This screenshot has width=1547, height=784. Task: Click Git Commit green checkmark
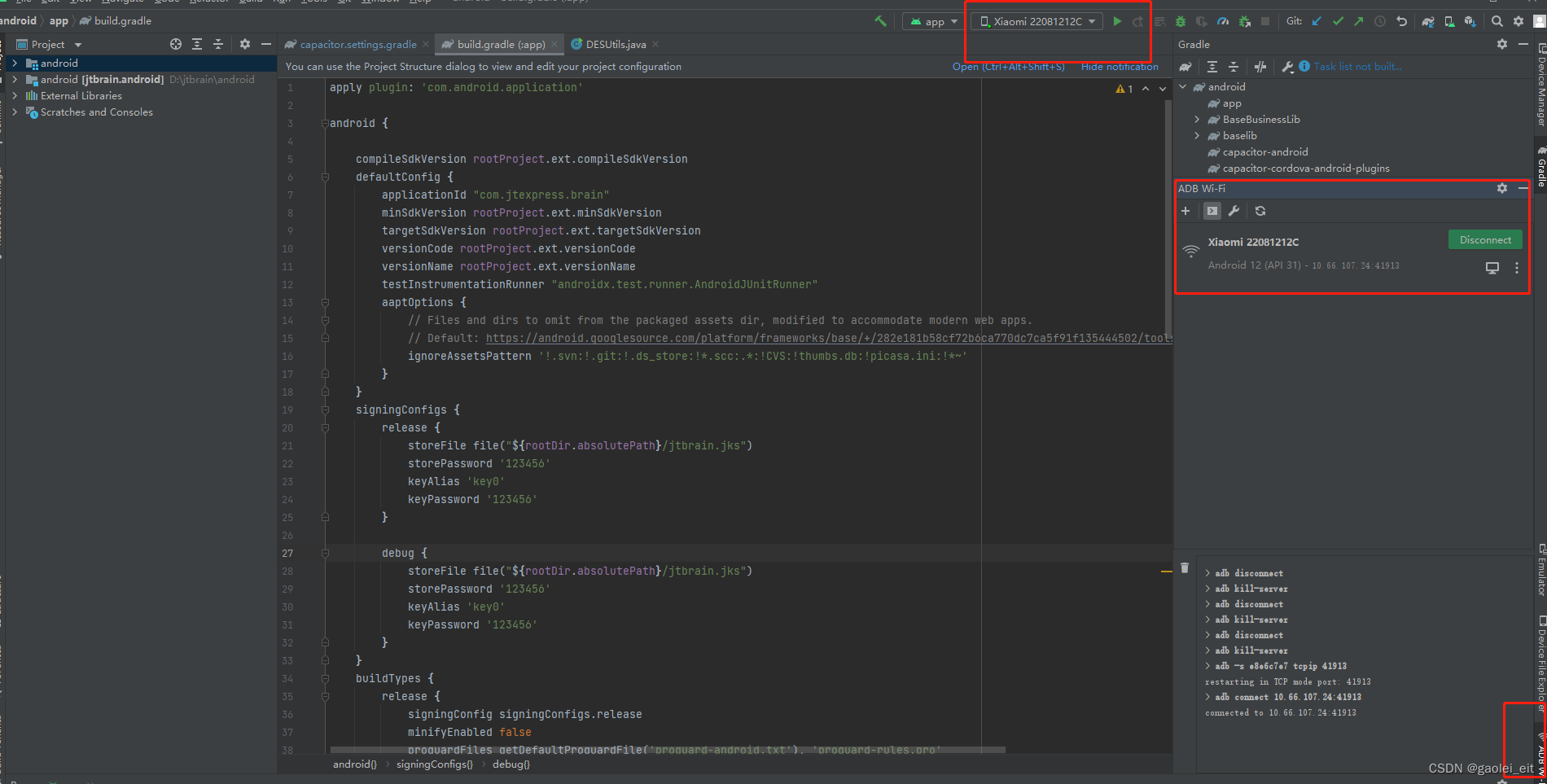click(x=1338, y=21)
